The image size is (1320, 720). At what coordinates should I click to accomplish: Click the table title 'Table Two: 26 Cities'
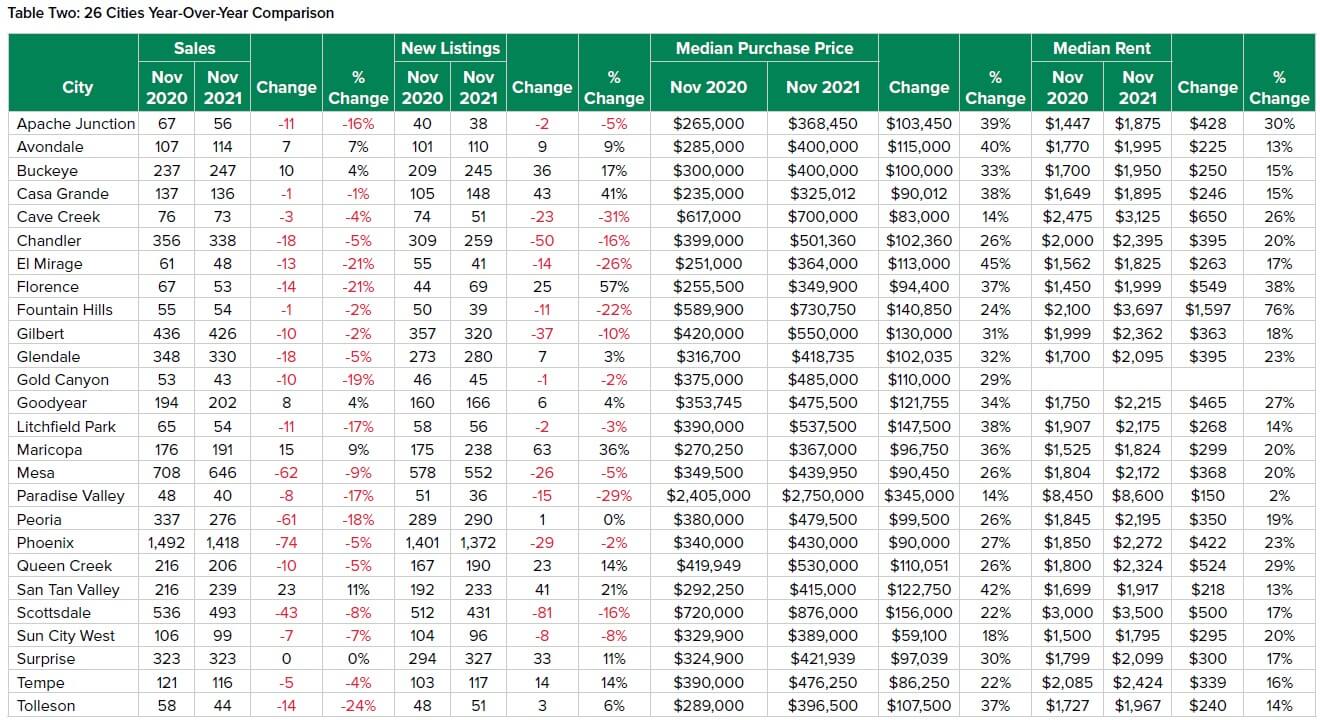[171, 13]
